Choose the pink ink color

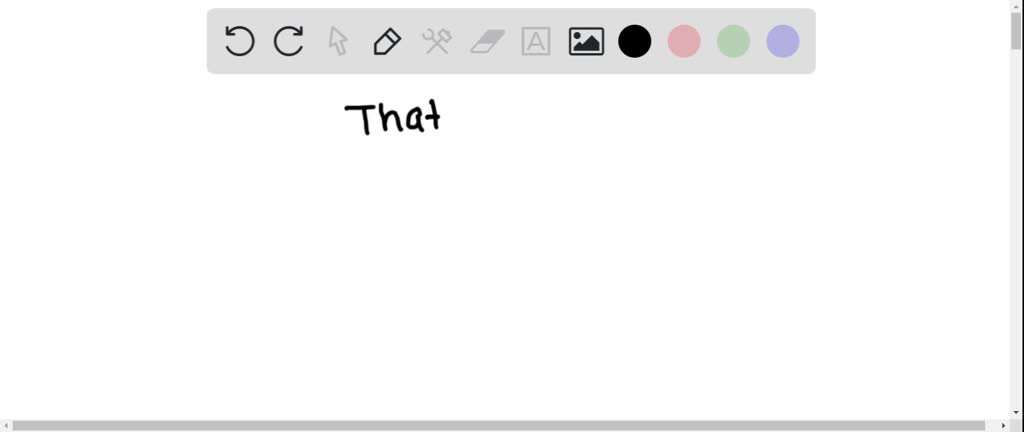(684, 41)
